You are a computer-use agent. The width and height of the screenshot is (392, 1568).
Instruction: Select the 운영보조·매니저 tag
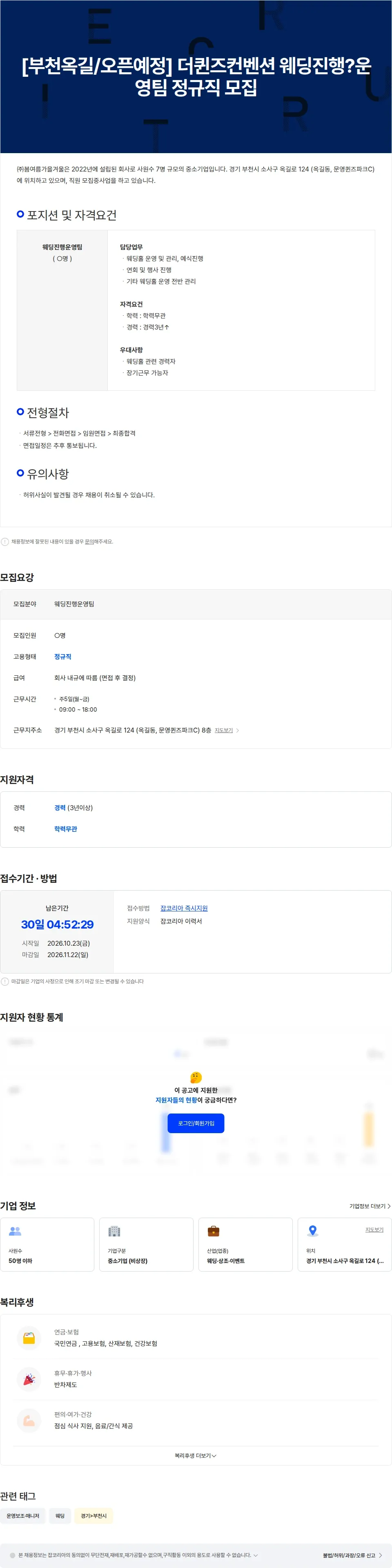click(23, 1516)
